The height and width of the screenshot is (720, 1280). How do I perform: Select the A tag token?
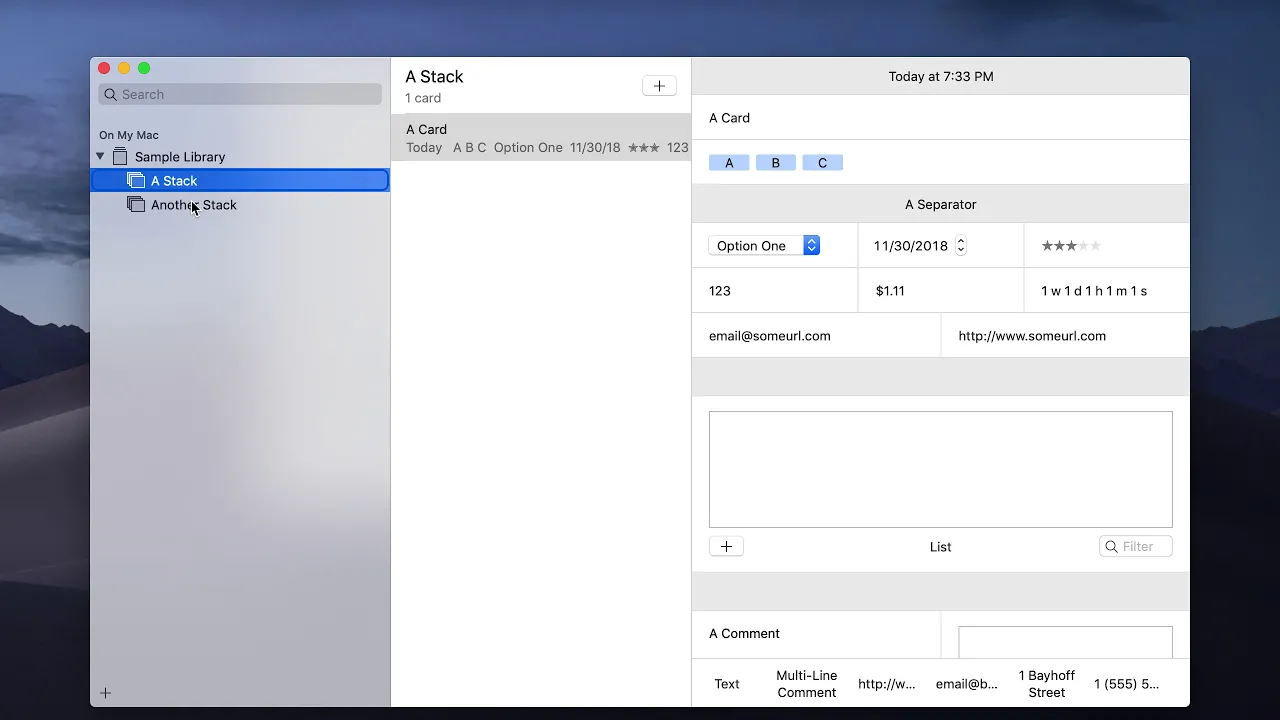click(729, 163)
